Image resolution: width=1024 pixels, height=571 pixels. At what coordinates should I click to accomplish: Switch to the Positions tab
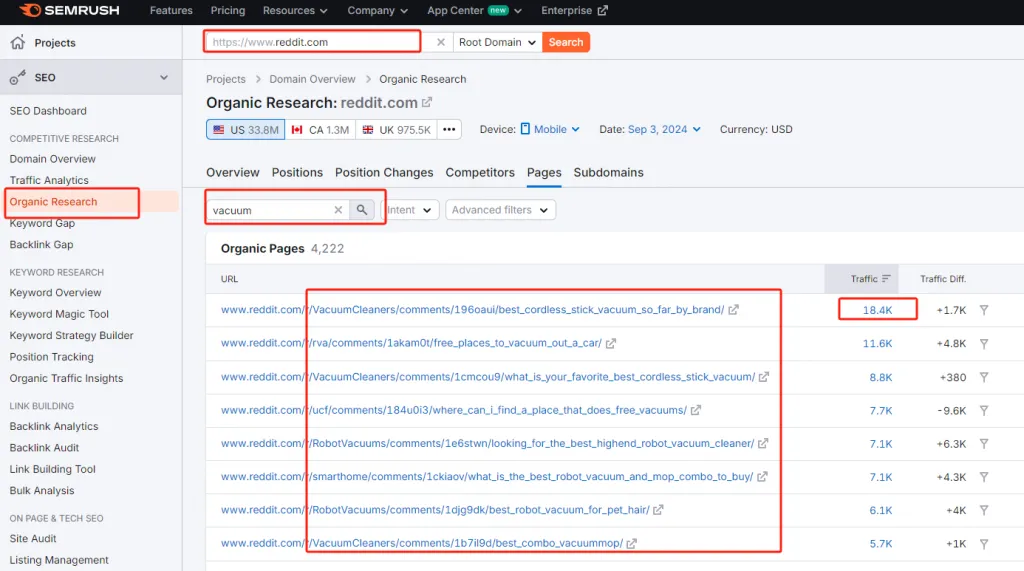297,172
